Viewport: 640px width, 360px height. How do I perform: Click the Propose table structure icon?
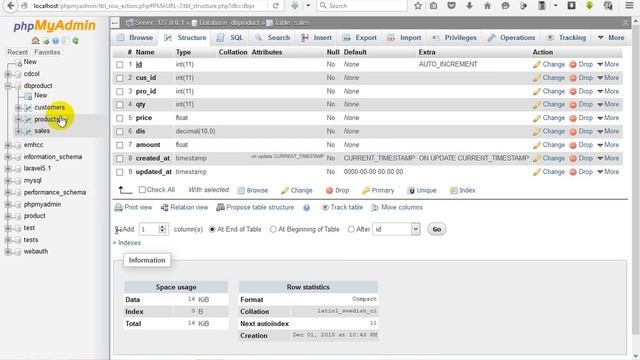click(x=220, y=207)
